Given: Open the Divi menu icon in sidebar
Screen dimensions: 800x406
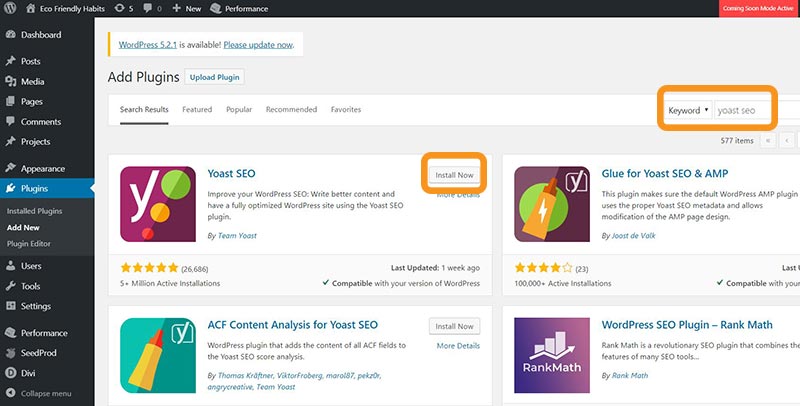Looking at the screenshot, I should [11, 373].
